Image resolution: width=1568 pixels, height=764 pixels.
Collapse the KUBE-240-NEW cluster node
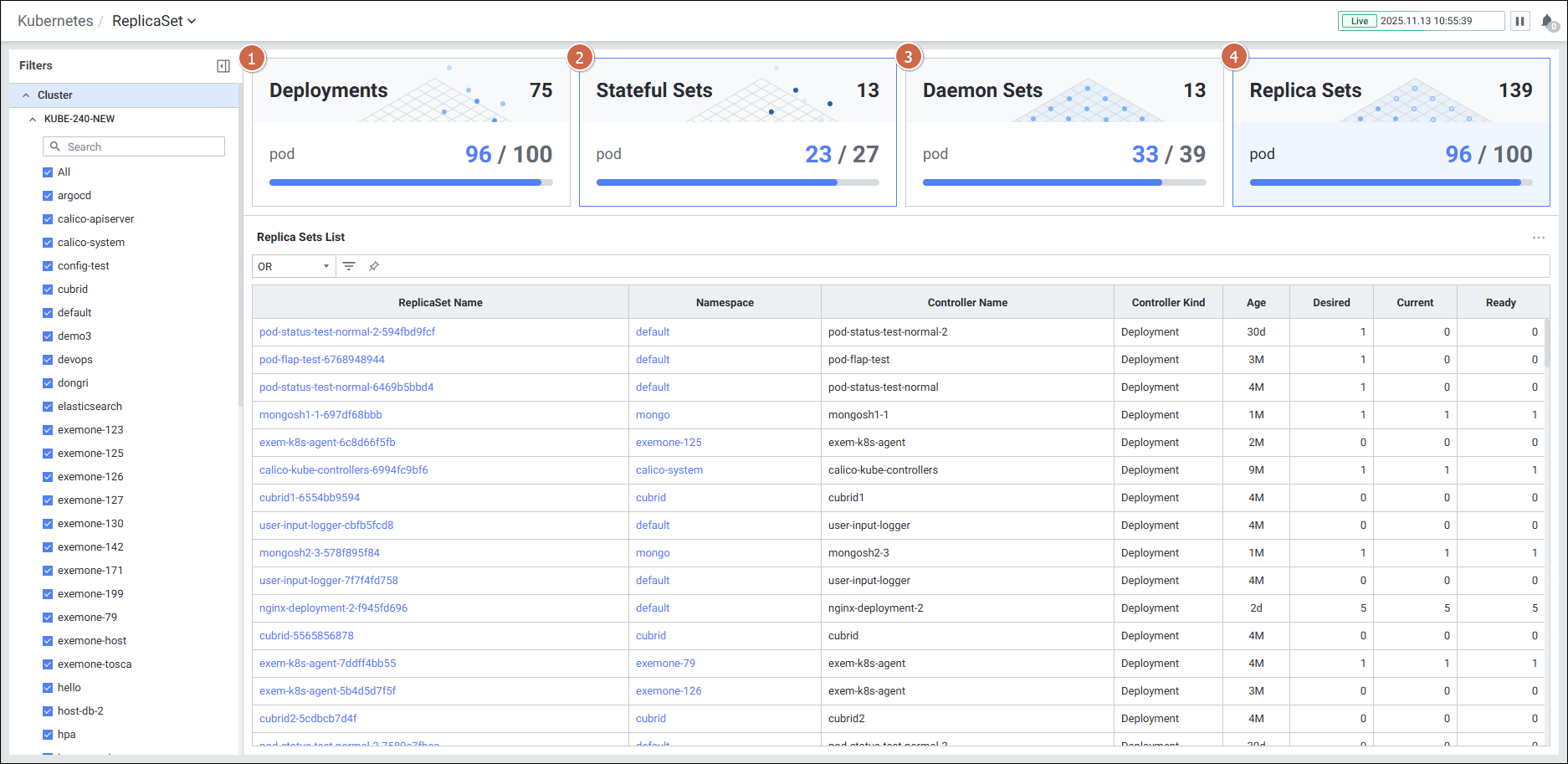[33, 119]
